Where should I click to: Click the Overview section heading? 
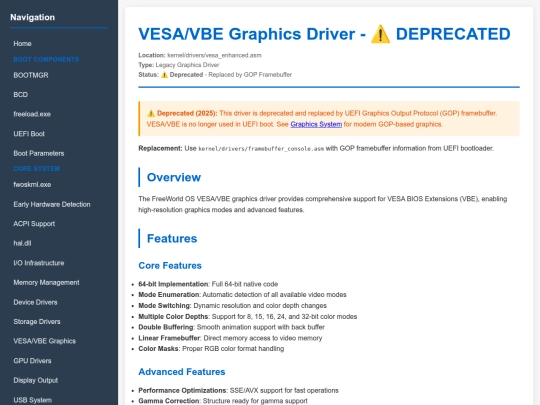tap(174, 177)
